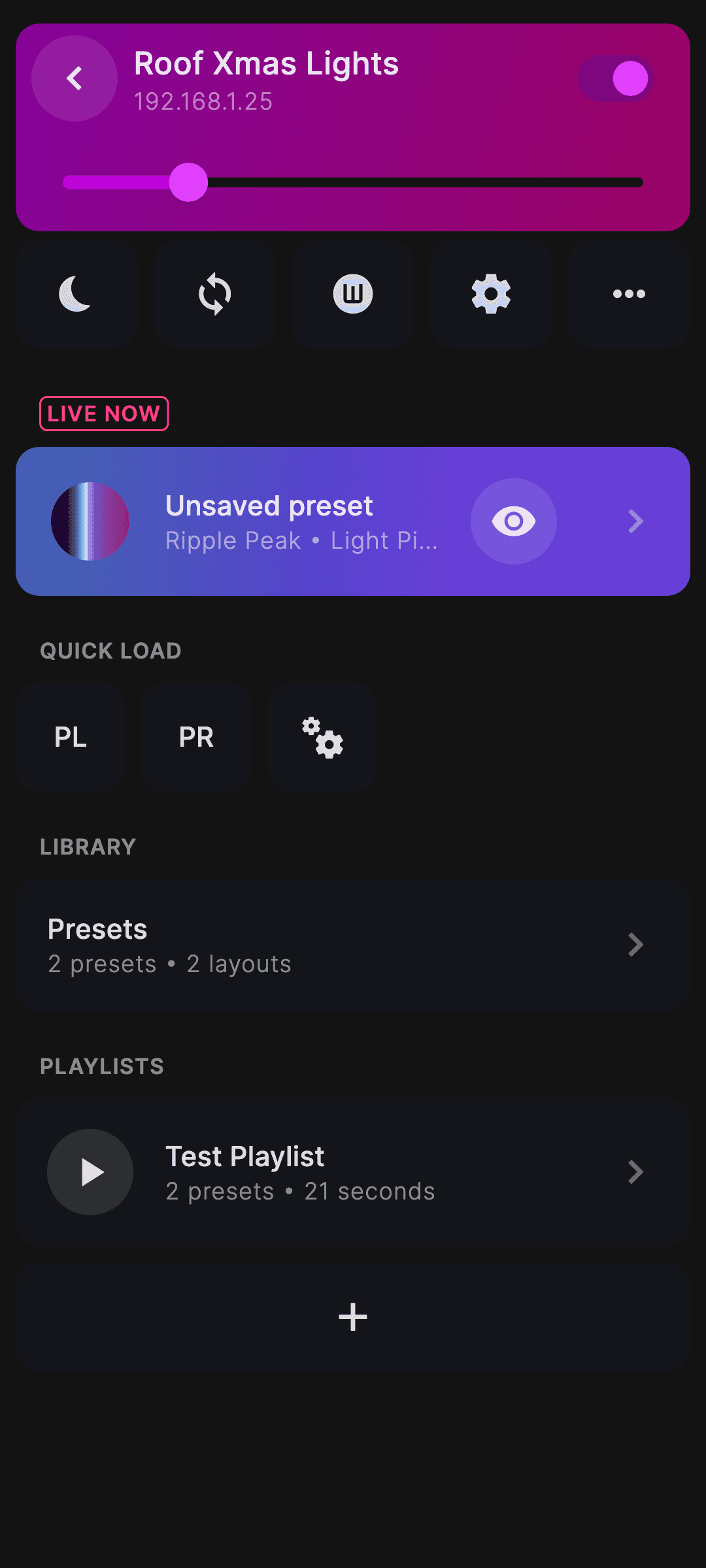Open quick load settings double-gear icon

pos(322,738)
